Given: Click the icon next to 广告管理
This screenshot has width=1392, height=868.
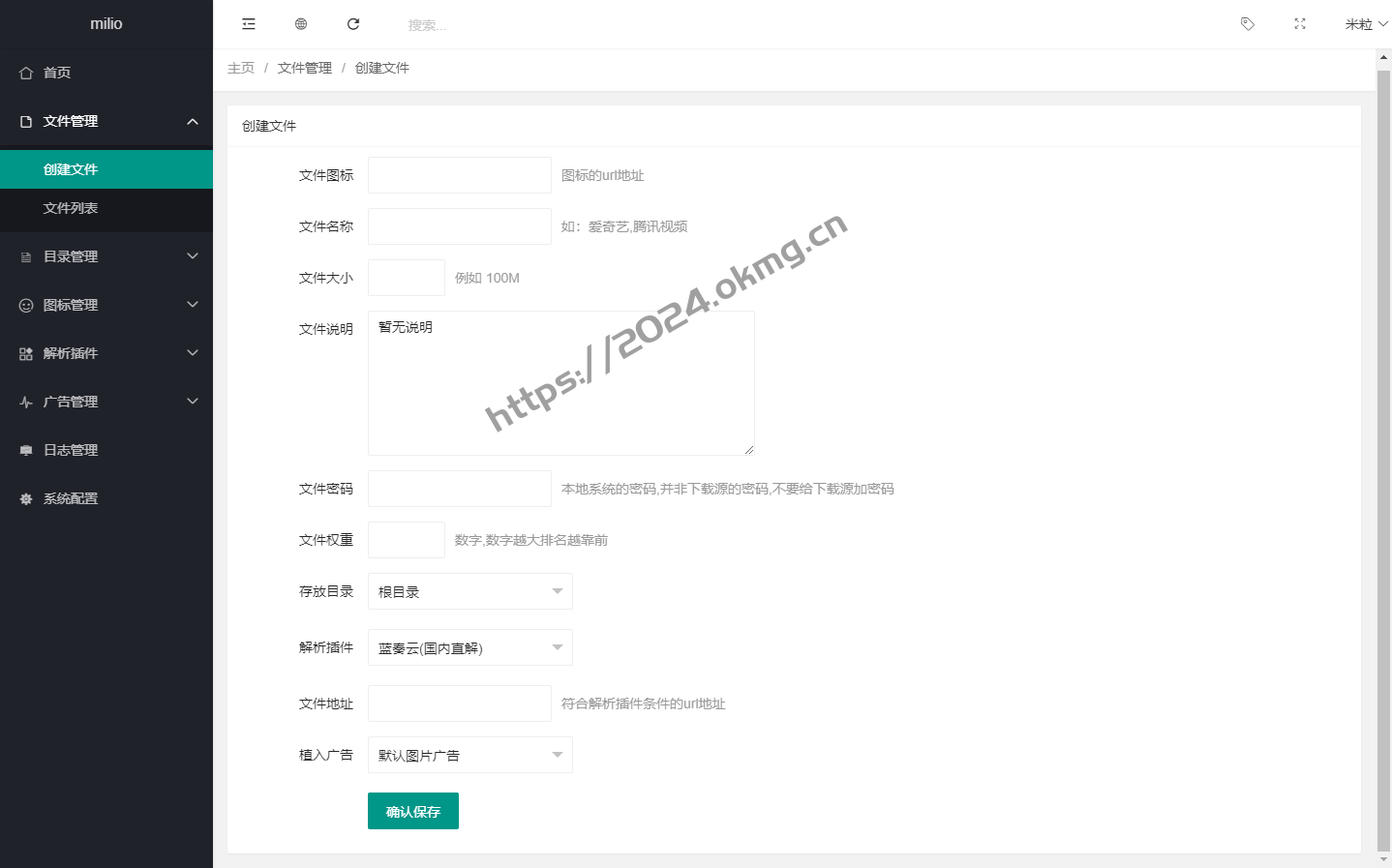Looking at the screenshot, I should (x=24, y=402).
